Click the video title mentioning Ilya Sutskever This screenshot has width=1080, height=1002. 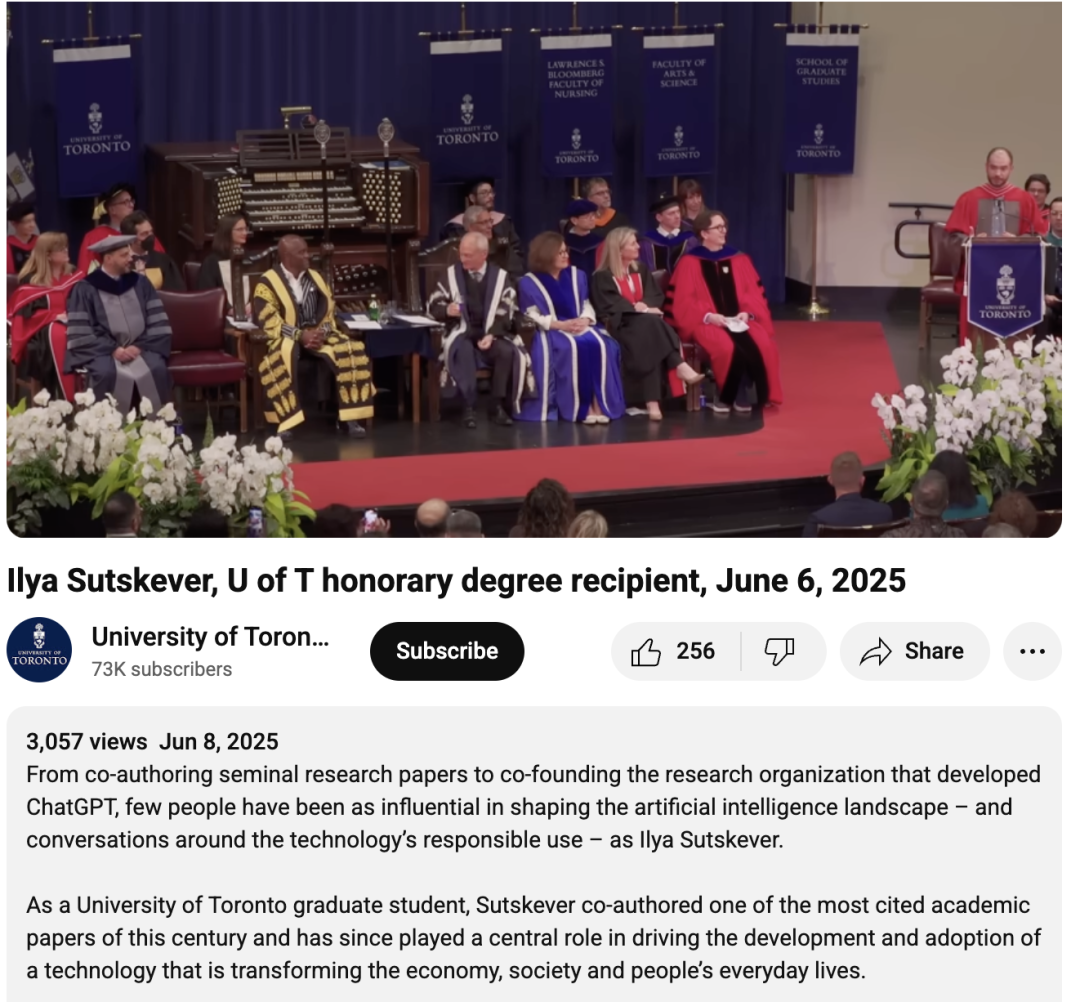456,581
